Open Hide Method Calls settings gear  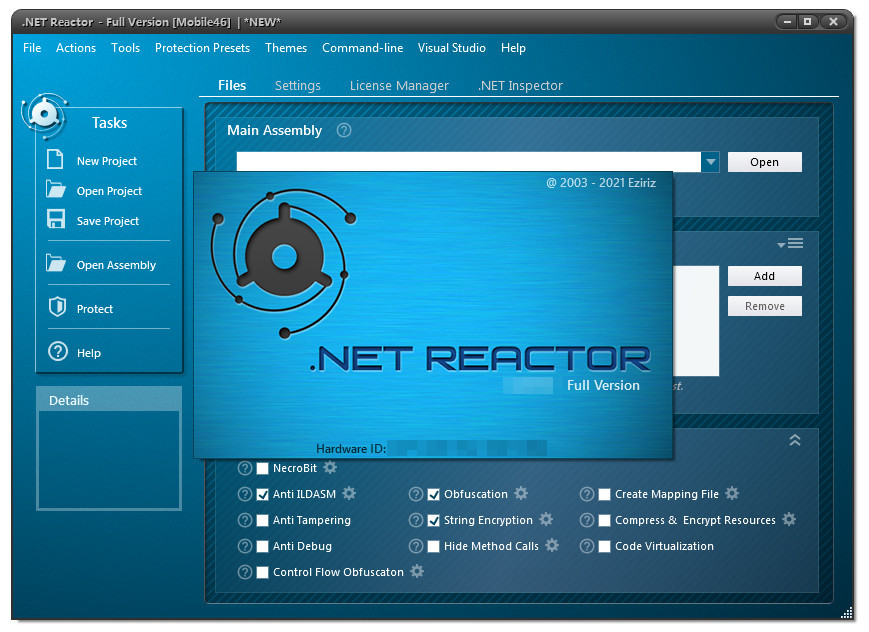click(x=552, y=545)
